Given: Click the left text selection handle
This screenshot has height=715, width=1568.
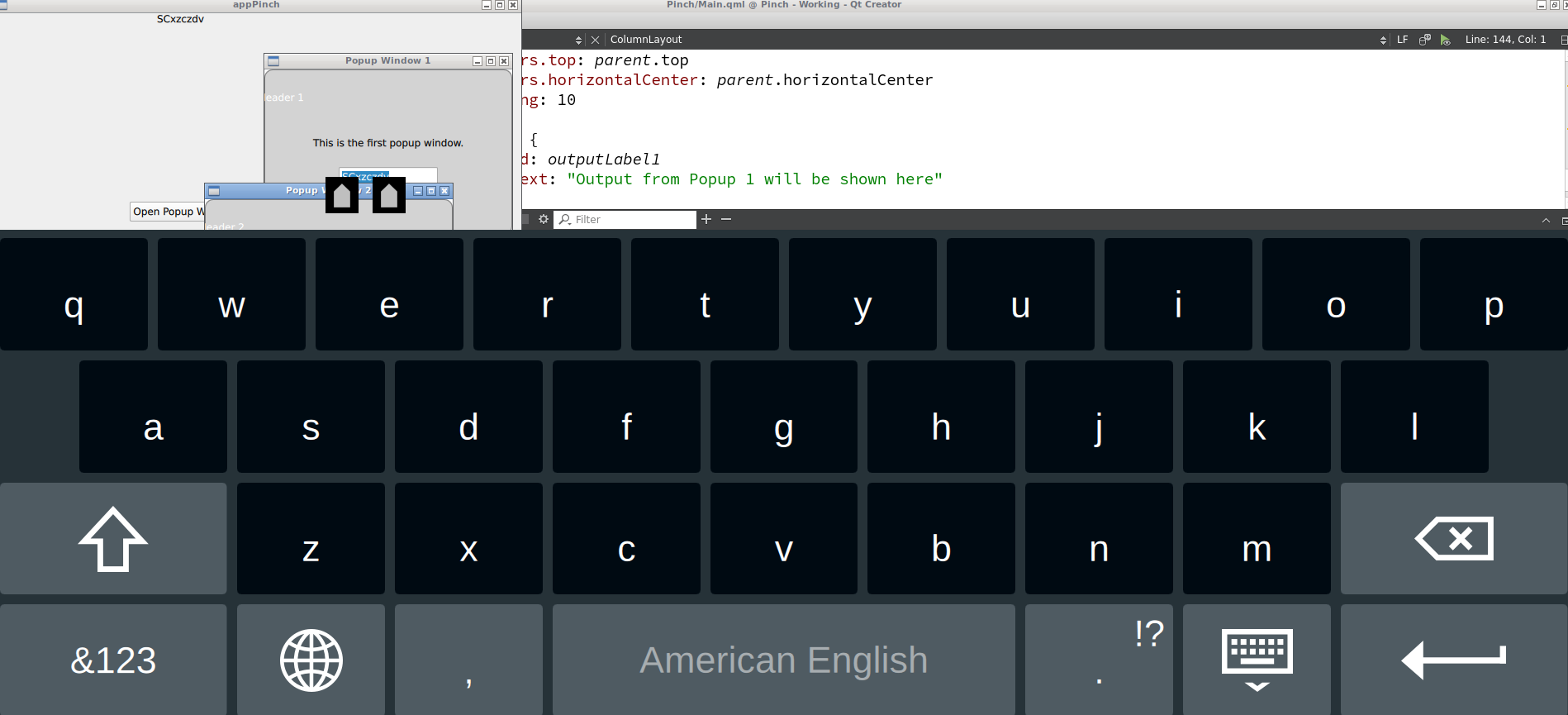Looking at the screenshot, I should [x=342, y=196].
